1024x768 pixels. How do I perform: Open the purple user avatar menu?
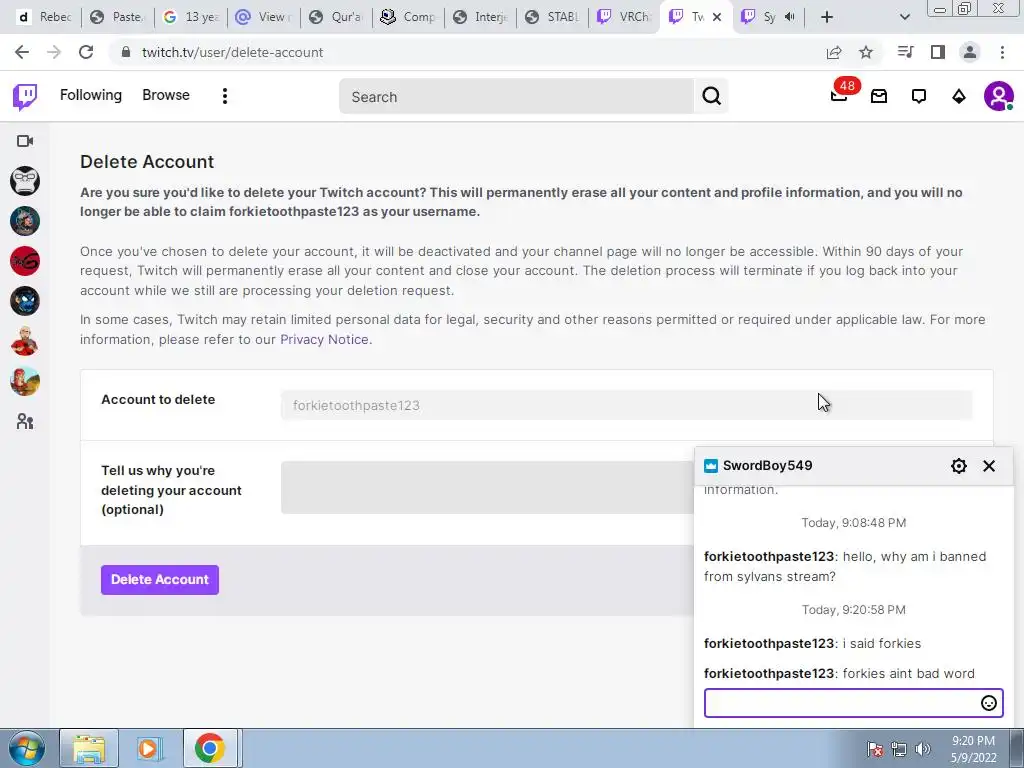[999, 97]
